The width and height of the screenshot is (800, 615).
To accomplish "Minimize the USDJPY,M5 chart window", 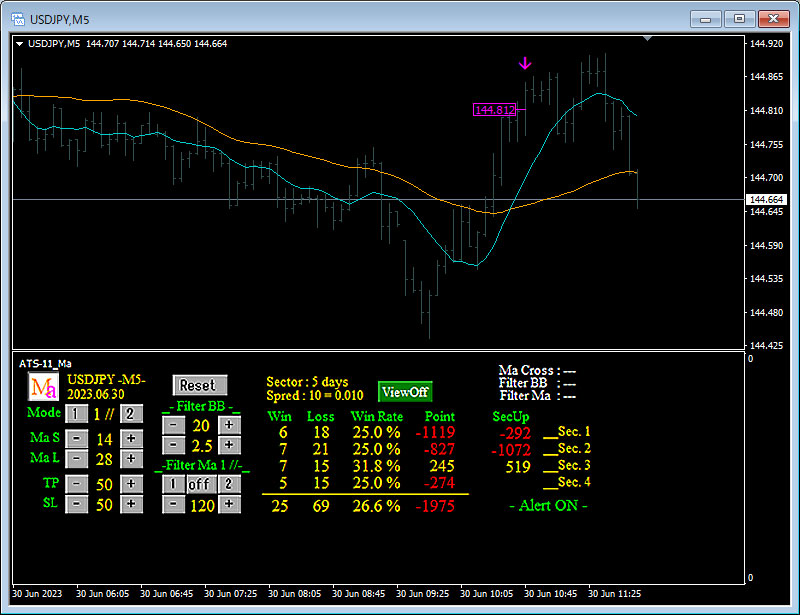I will (x=706, y=19).
